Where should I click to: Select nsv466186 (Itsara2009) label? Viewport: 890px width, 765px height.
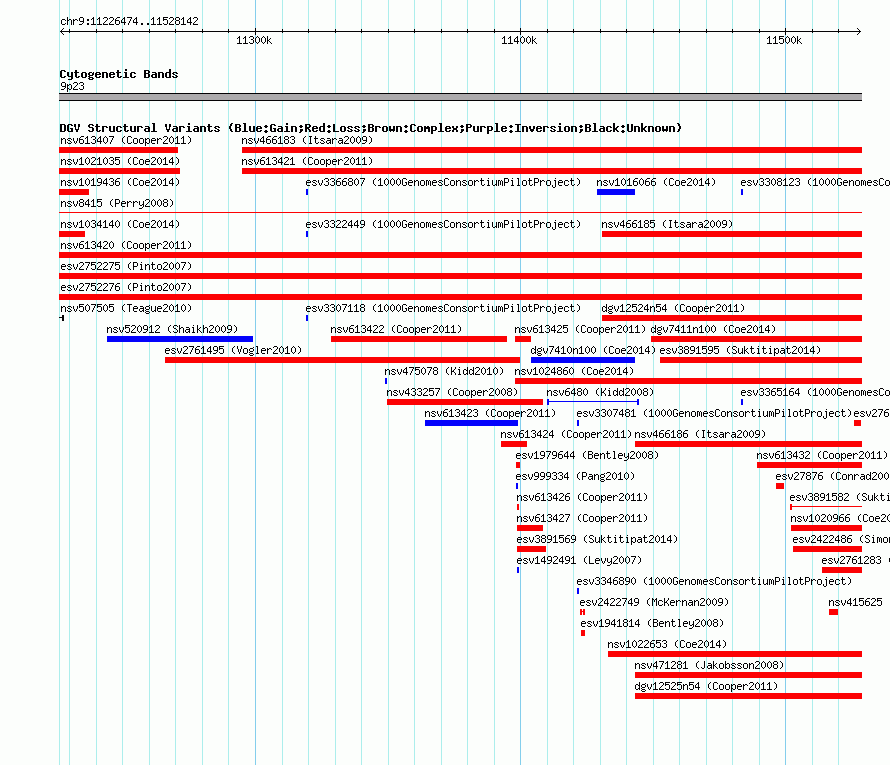700,434
